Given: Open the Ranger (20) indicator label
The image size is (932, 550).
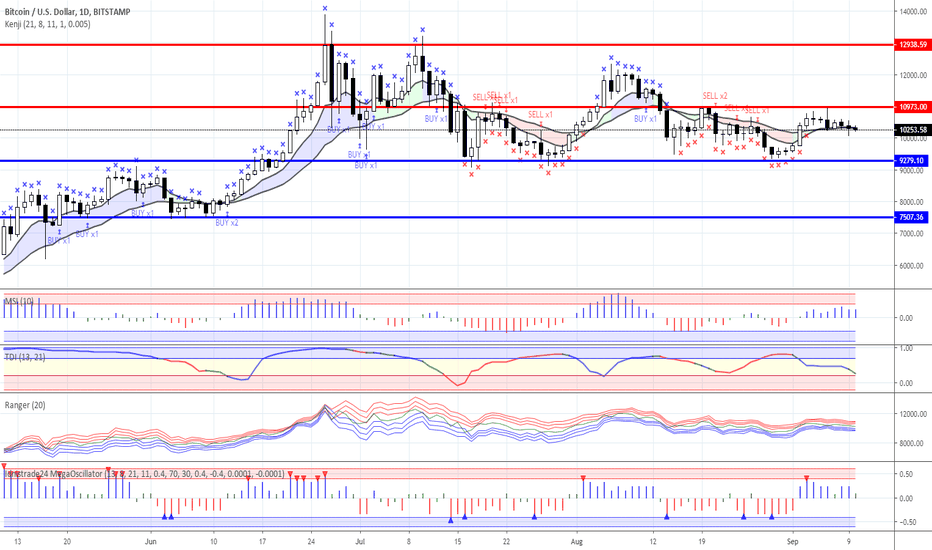Looking at the screenshot, I should tap(25, 405).
